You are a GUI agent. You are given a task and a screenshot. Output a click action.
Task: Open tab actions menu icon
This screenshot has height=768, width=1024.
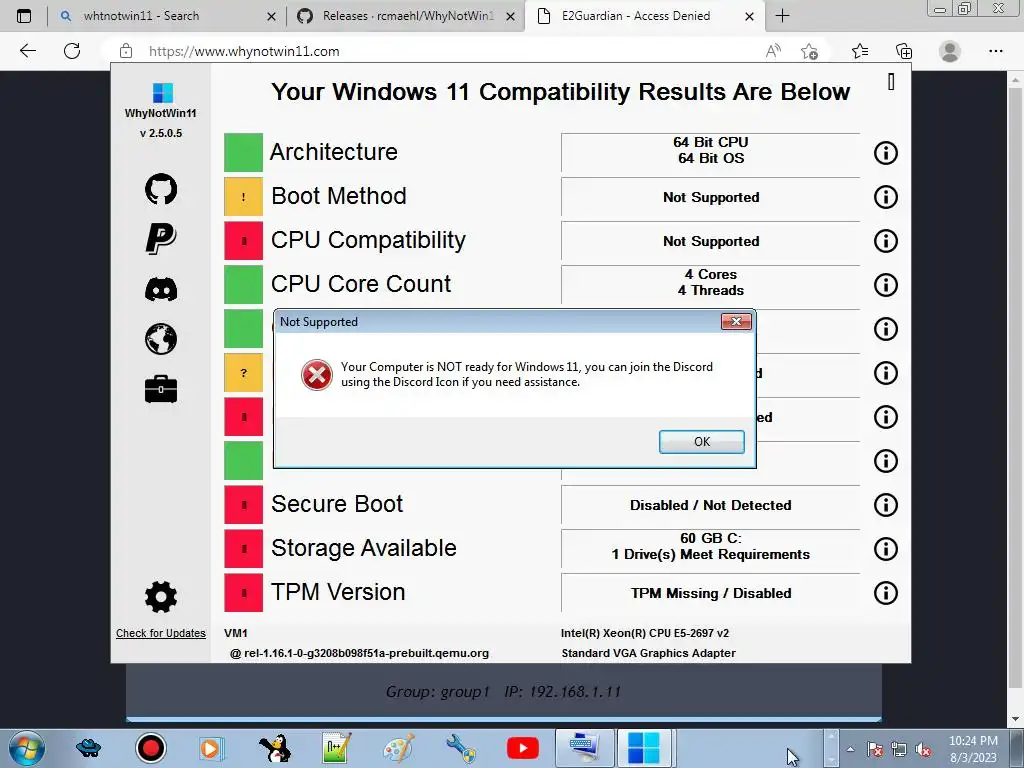coord(24,16)
